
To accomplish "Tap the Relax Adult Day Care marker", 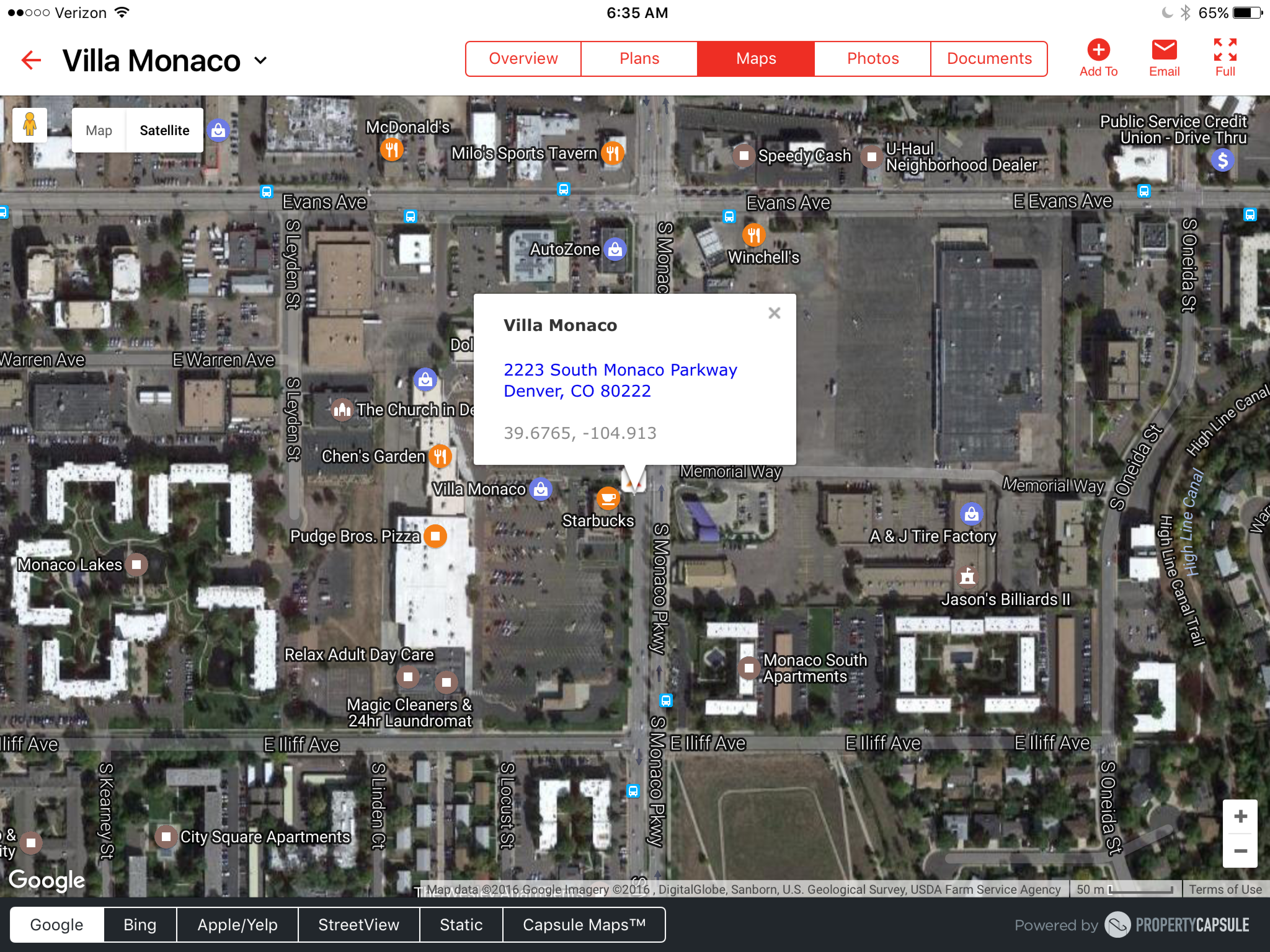I will (408, 677).
